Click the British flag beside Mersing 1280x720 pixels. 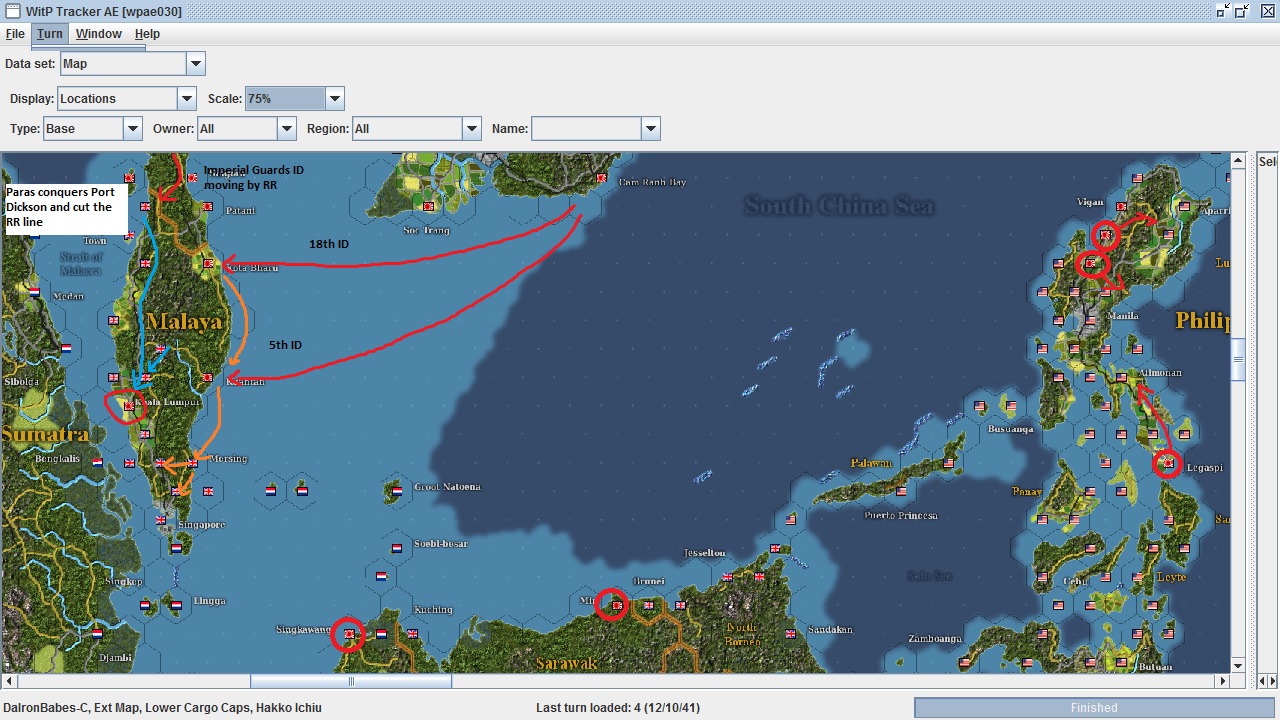(x=193, y=463)
